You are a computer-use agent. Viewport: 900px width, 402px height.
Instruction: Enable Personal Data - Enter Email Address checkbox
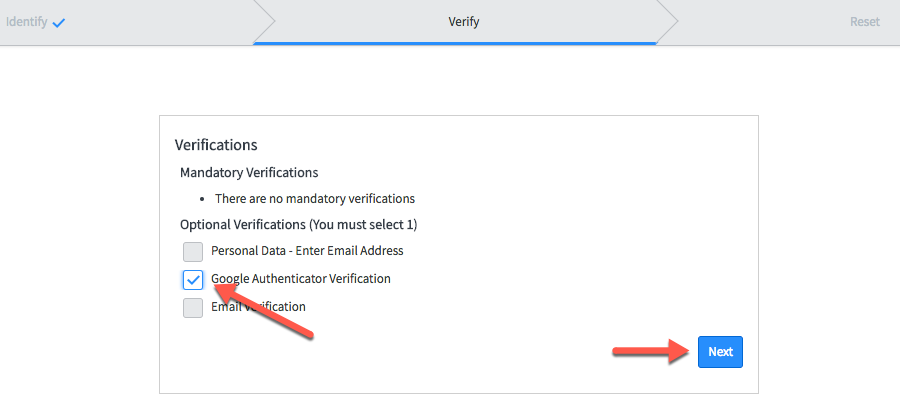click(193, 251)
